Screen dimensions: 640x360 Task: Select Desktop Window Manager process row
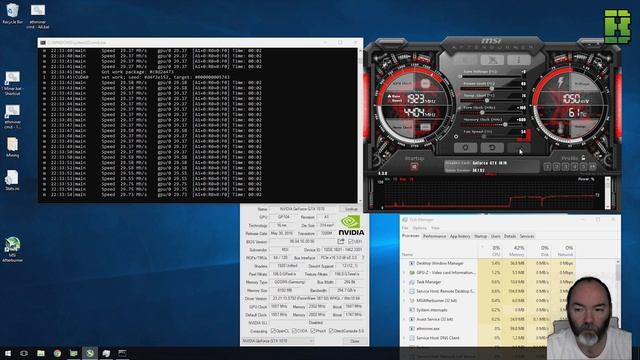[x=488, y=263]
